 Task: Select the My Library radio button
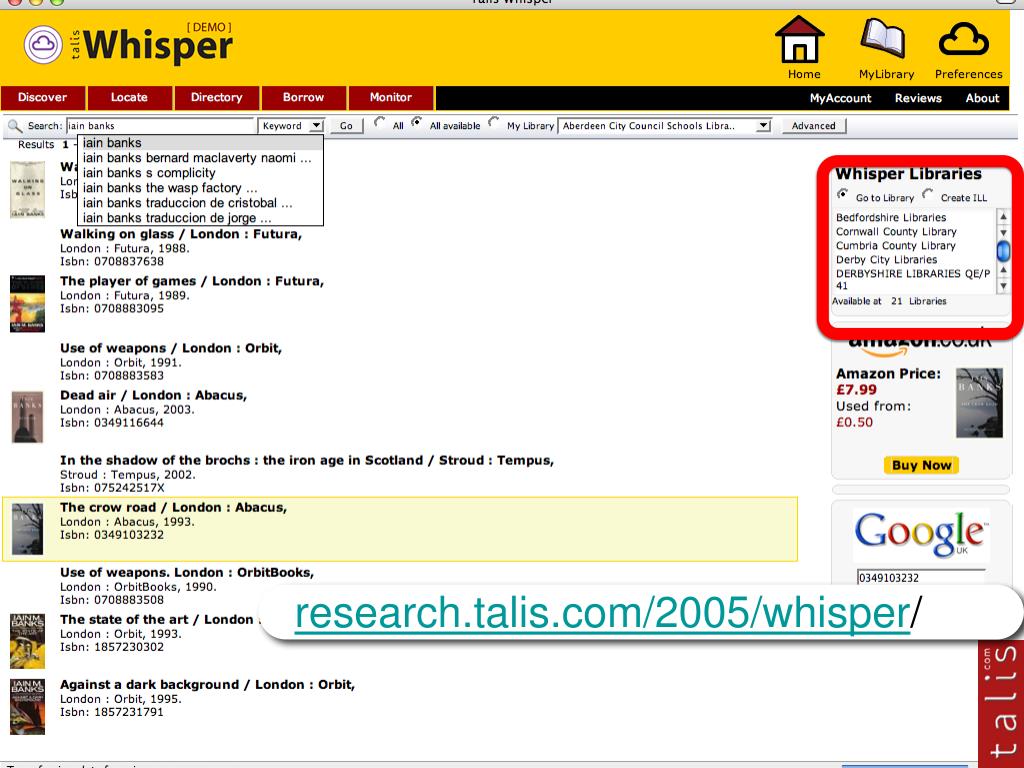coord(494,122)
